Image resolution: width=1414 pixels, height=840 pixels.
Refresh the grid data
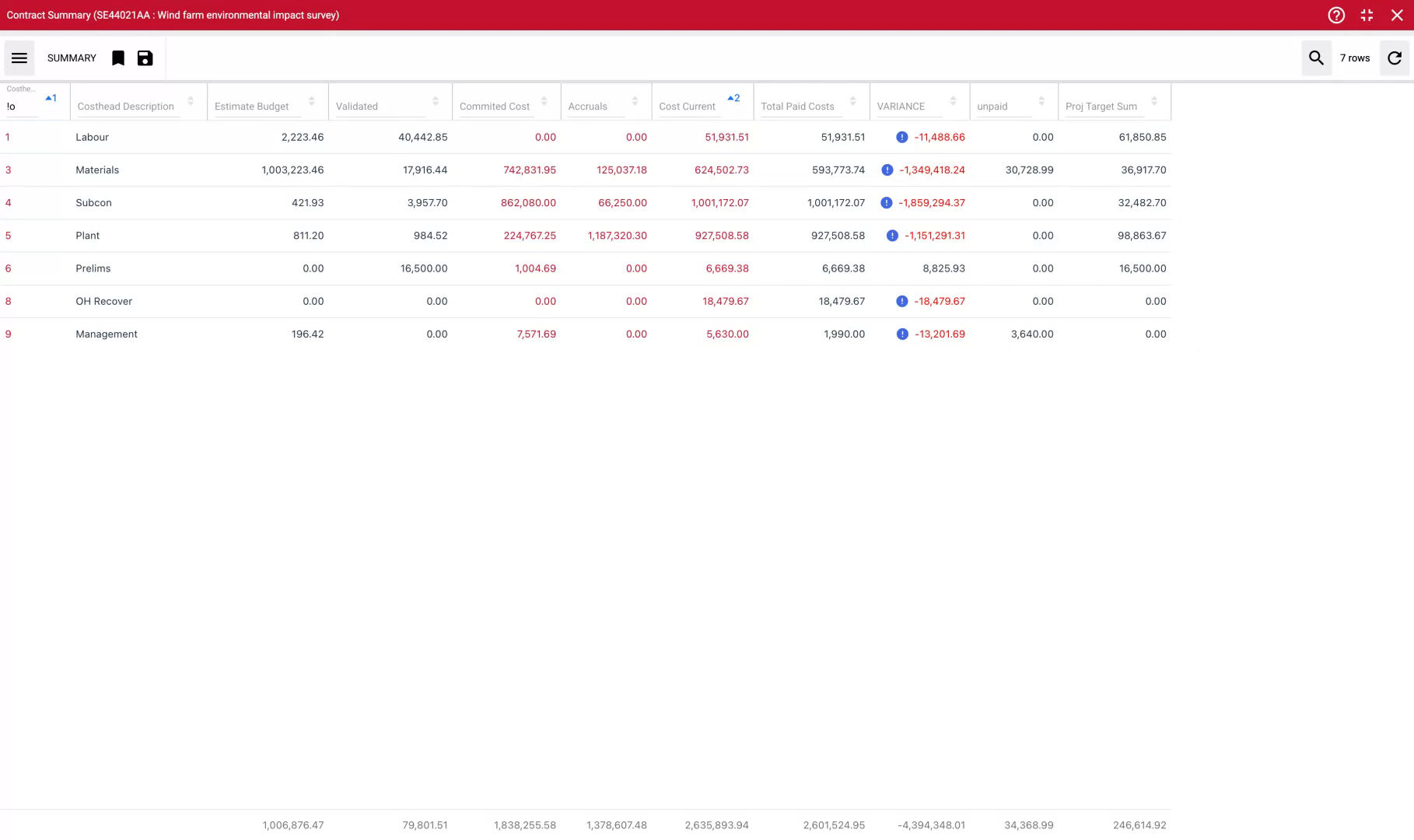[1394, 58]
